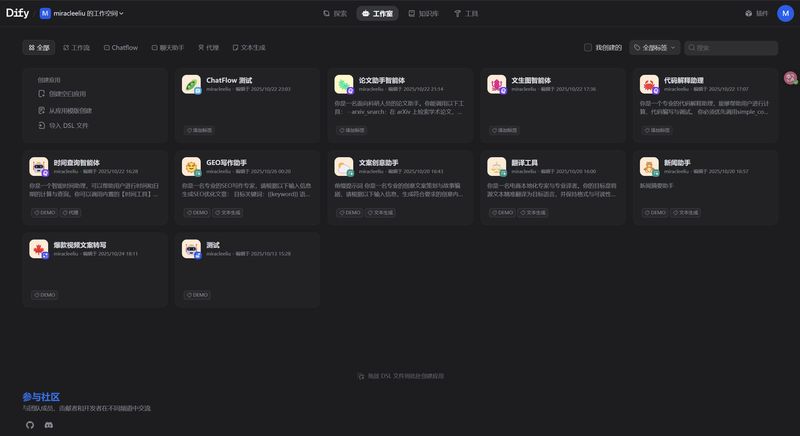This screenshot has height=436, width=800.
Task: Open the 文案创意助手 card title
Action: [379, 163]
